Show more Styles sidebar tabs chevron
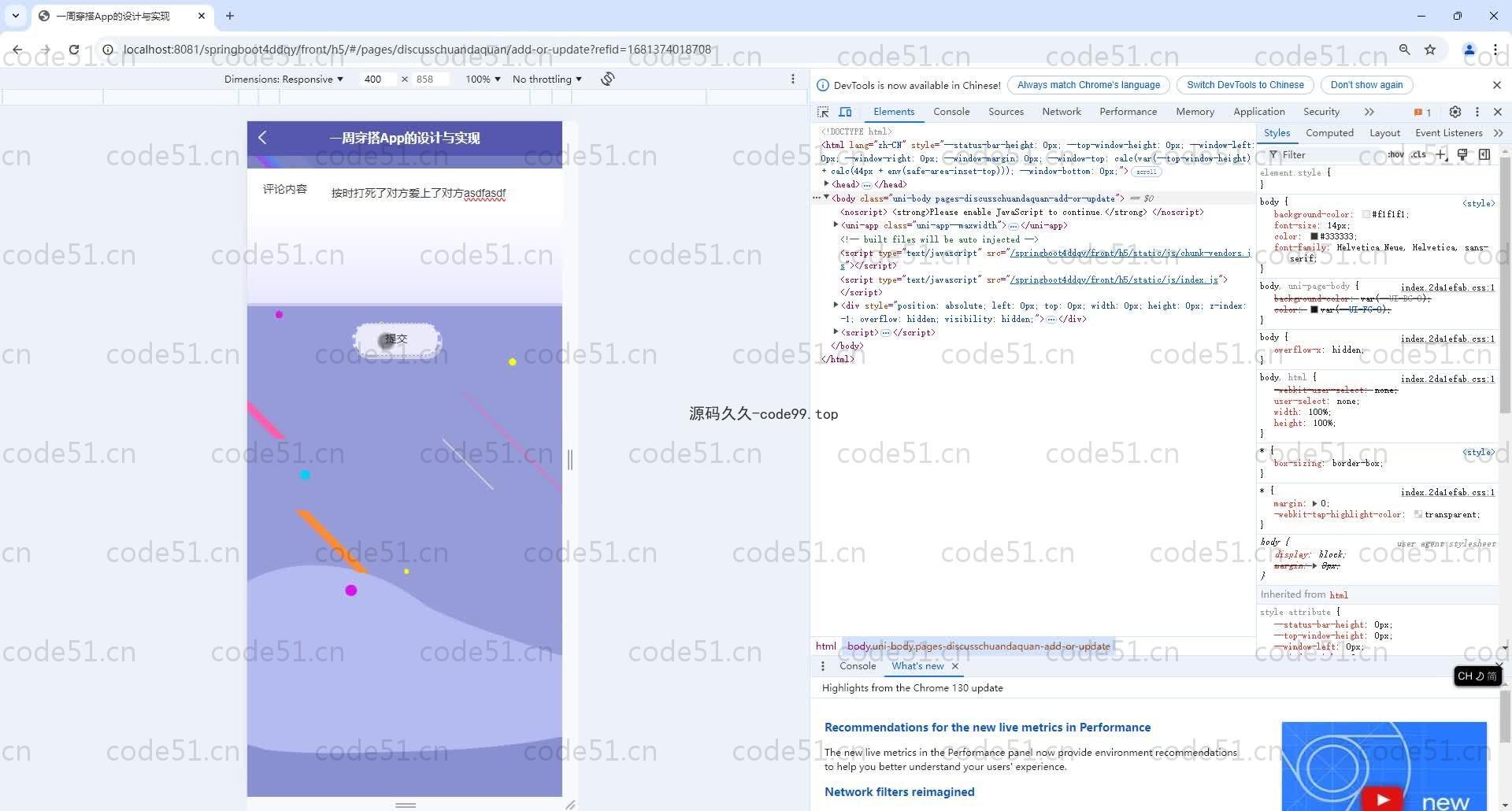This screenshot has height=811, width=1512. point(1498,133)
